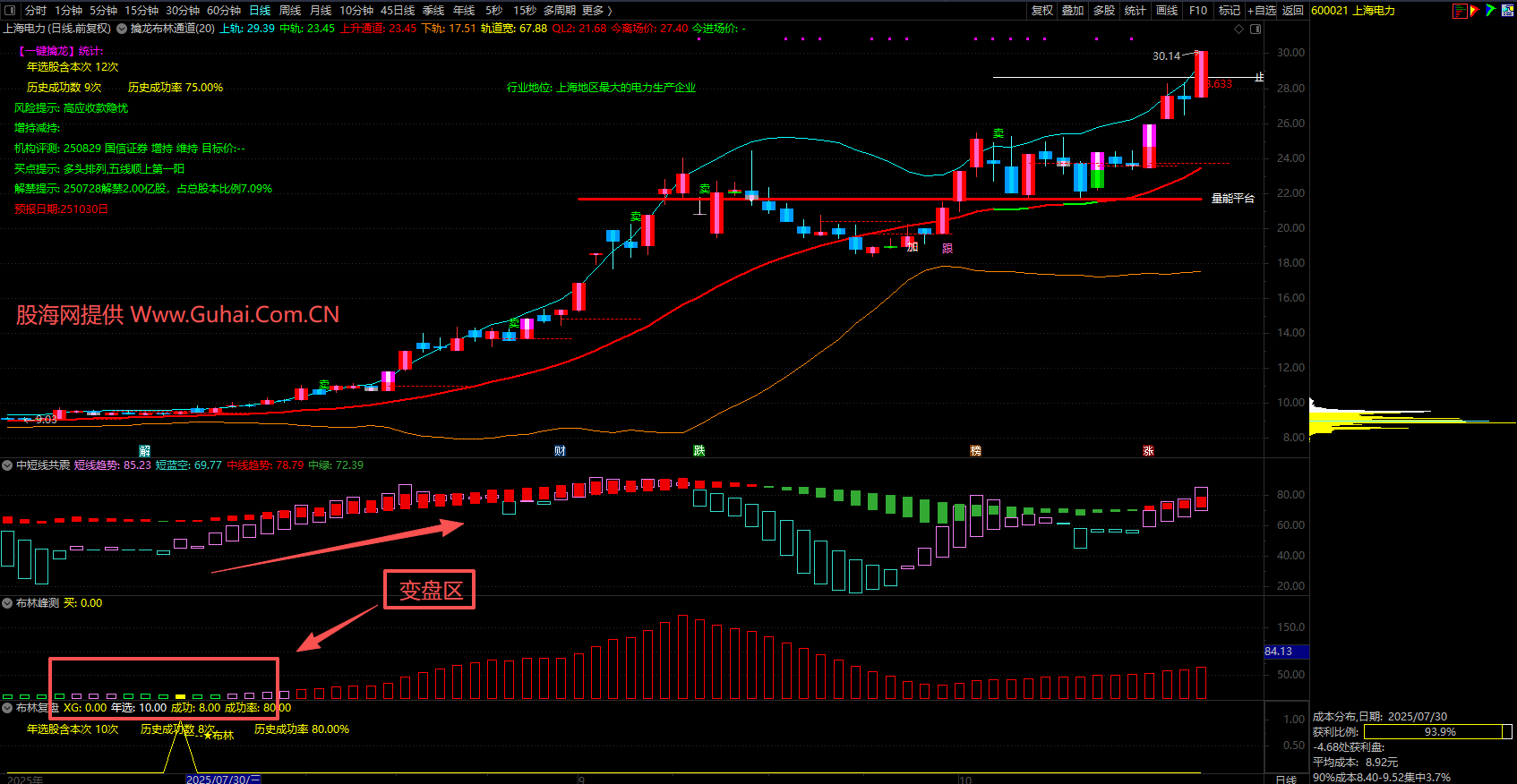Select the 60分钟 period tab

(x=224, y=11)
